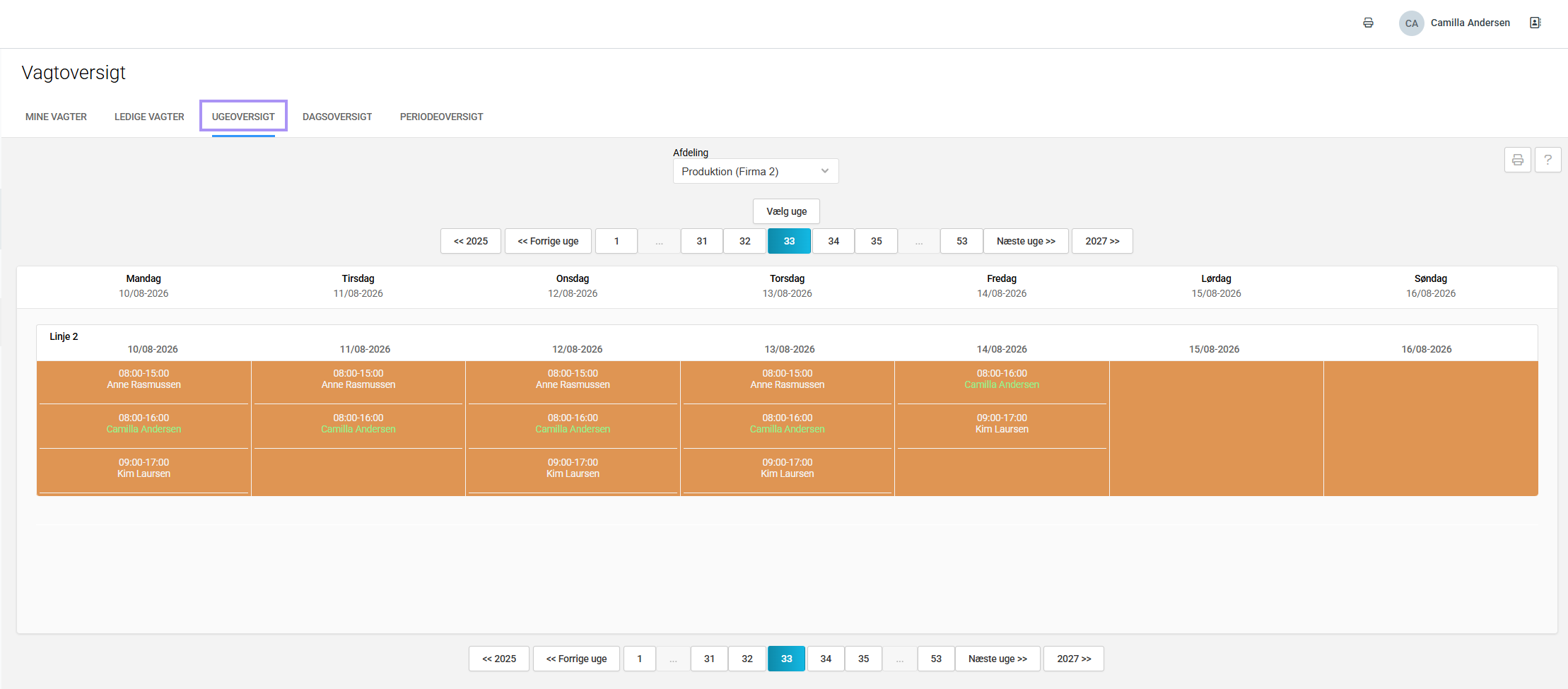Image resolution: width=1568 pixels, height=689 pixels.
Task: Jump to week 1 in top pagination
Action: [x=616, y=241]
